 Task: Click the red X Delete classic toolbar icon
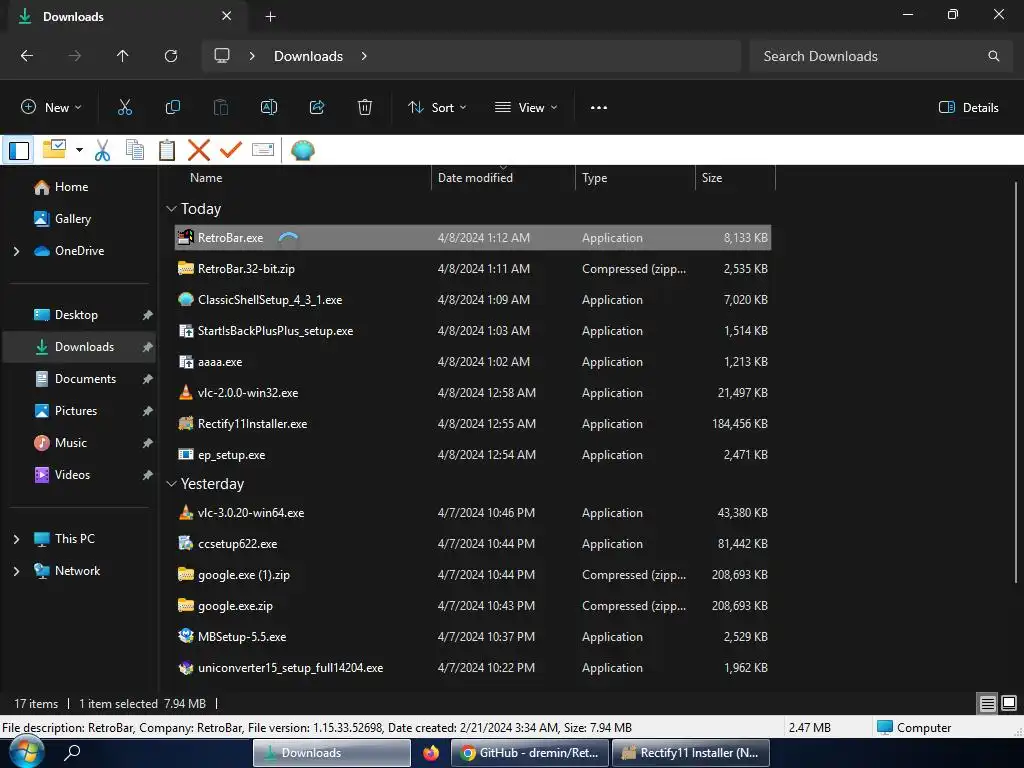coord(199,150)
